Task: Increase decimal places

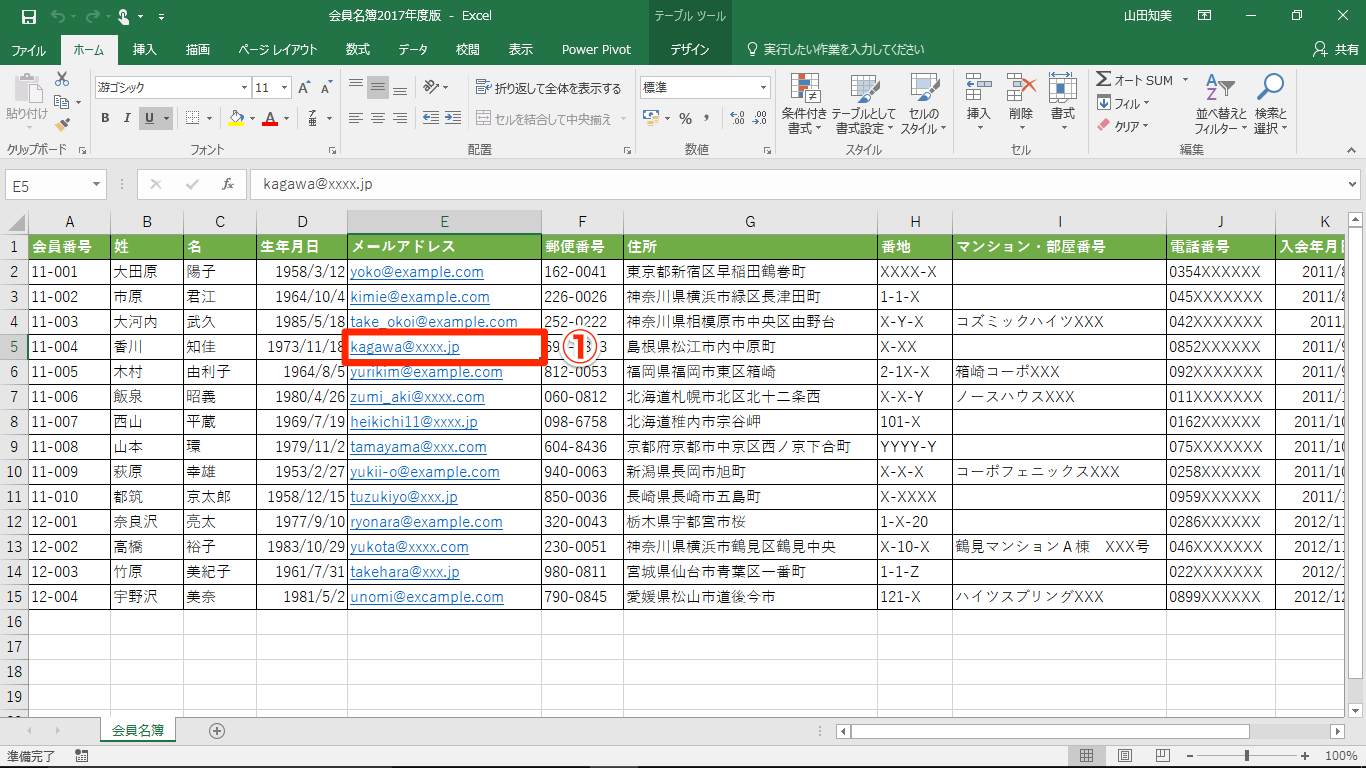Action: coord(738,118)
